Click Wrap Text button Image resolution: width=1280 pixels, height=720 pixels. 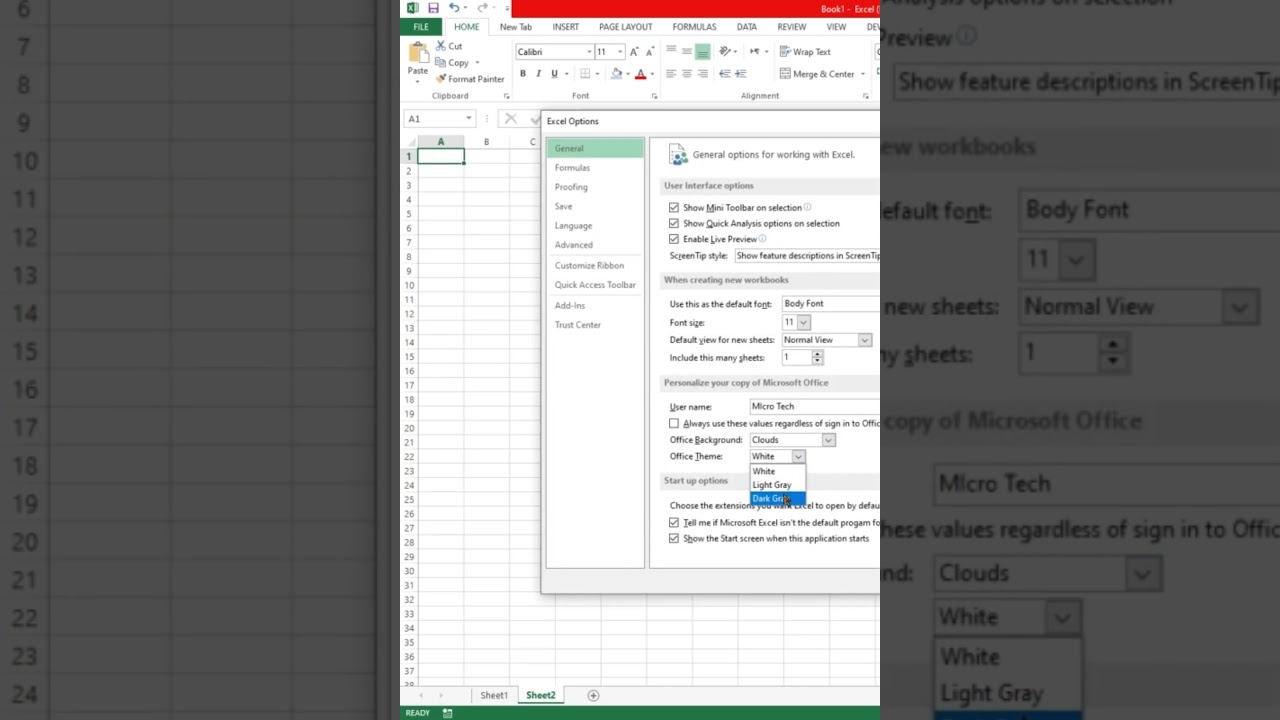coord(805,52)
